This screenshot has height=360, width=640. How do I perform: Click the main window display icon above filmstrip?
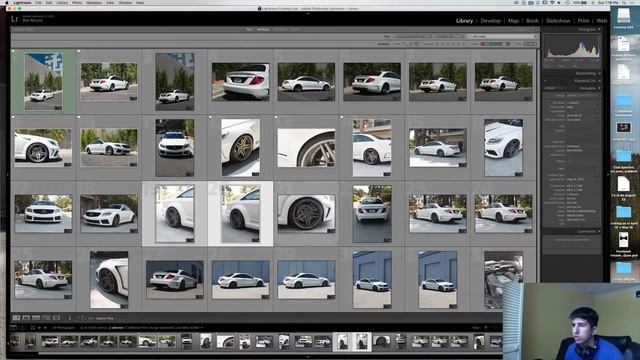[x=13, y=327]
